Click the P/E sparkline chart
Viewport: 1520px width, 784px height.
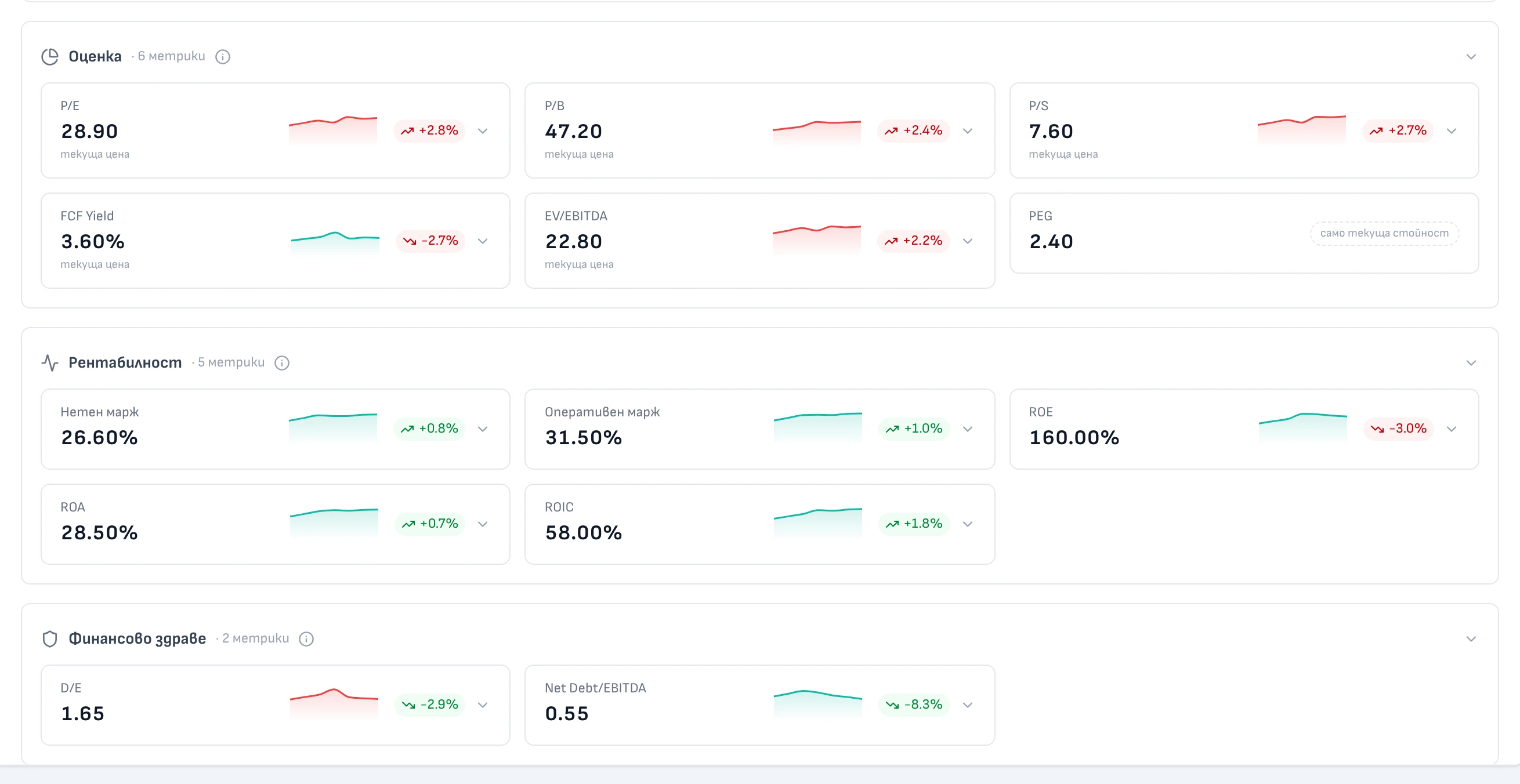(333, 130)
